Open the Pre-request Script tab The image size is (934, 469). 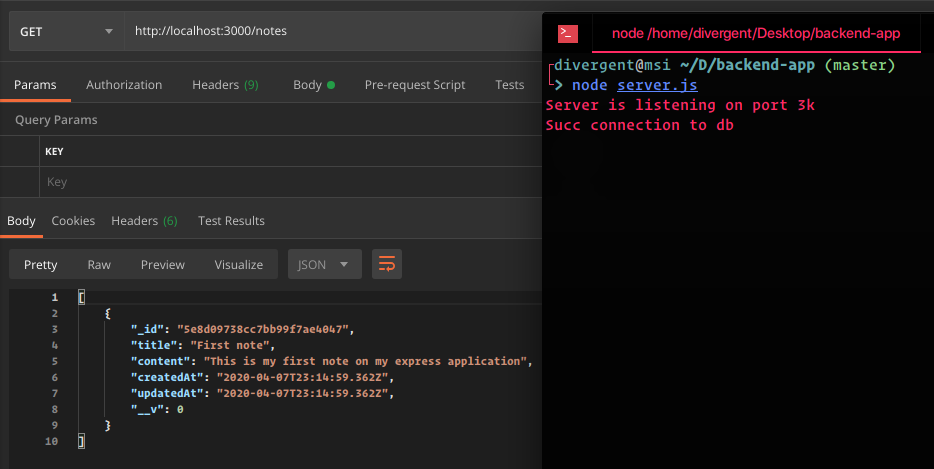[415, 85]
